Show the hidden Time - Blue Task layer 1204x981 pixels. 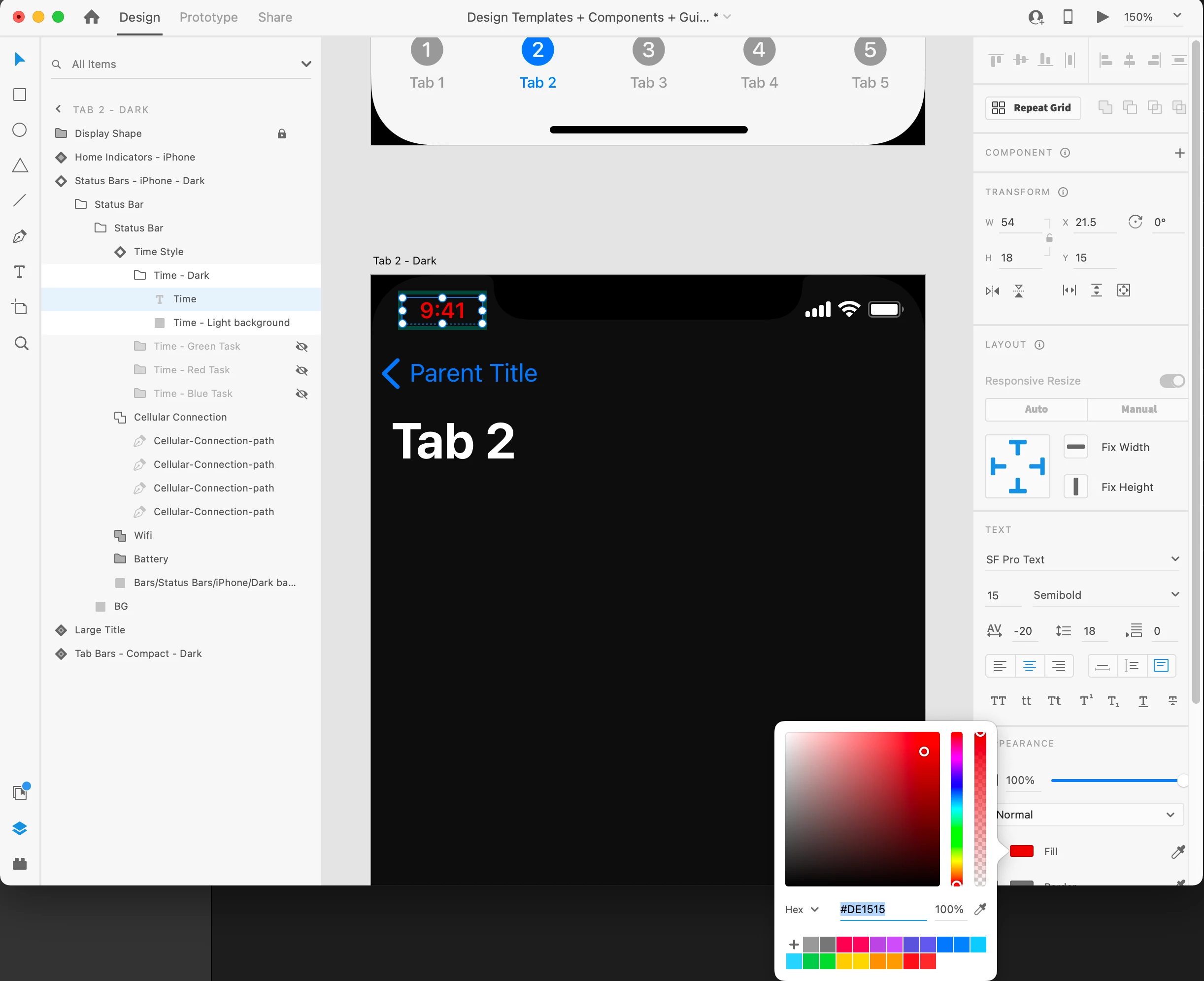[x=302, y=394]
